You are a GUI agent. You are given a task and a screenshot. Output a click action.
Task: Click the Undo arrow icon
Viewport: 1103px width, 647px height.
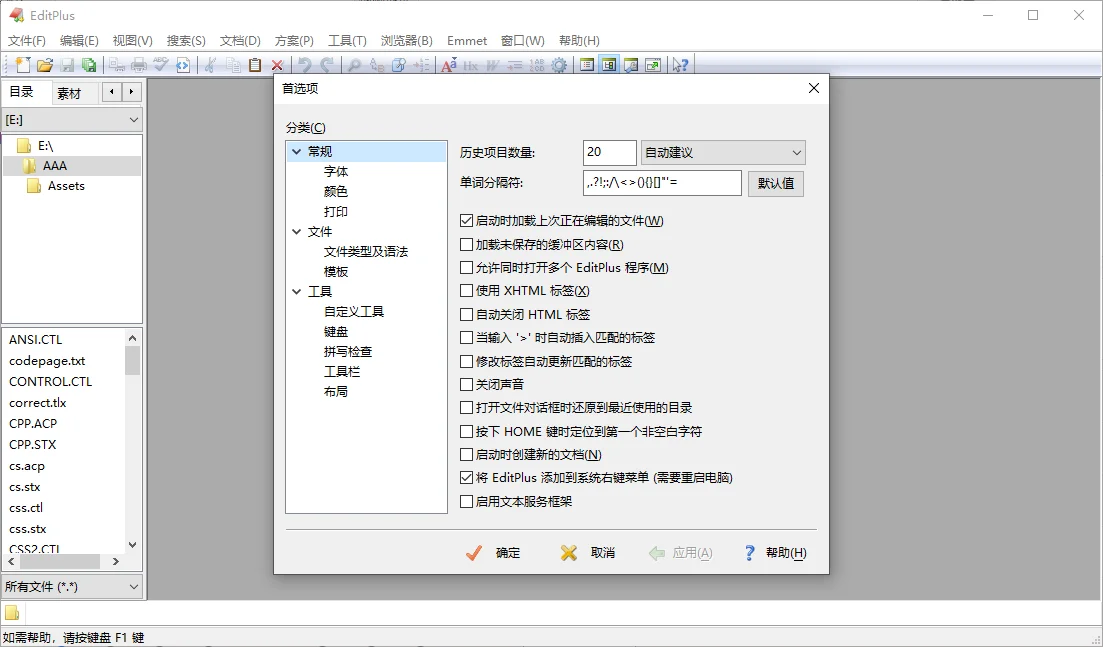click(x=305, y=65)
